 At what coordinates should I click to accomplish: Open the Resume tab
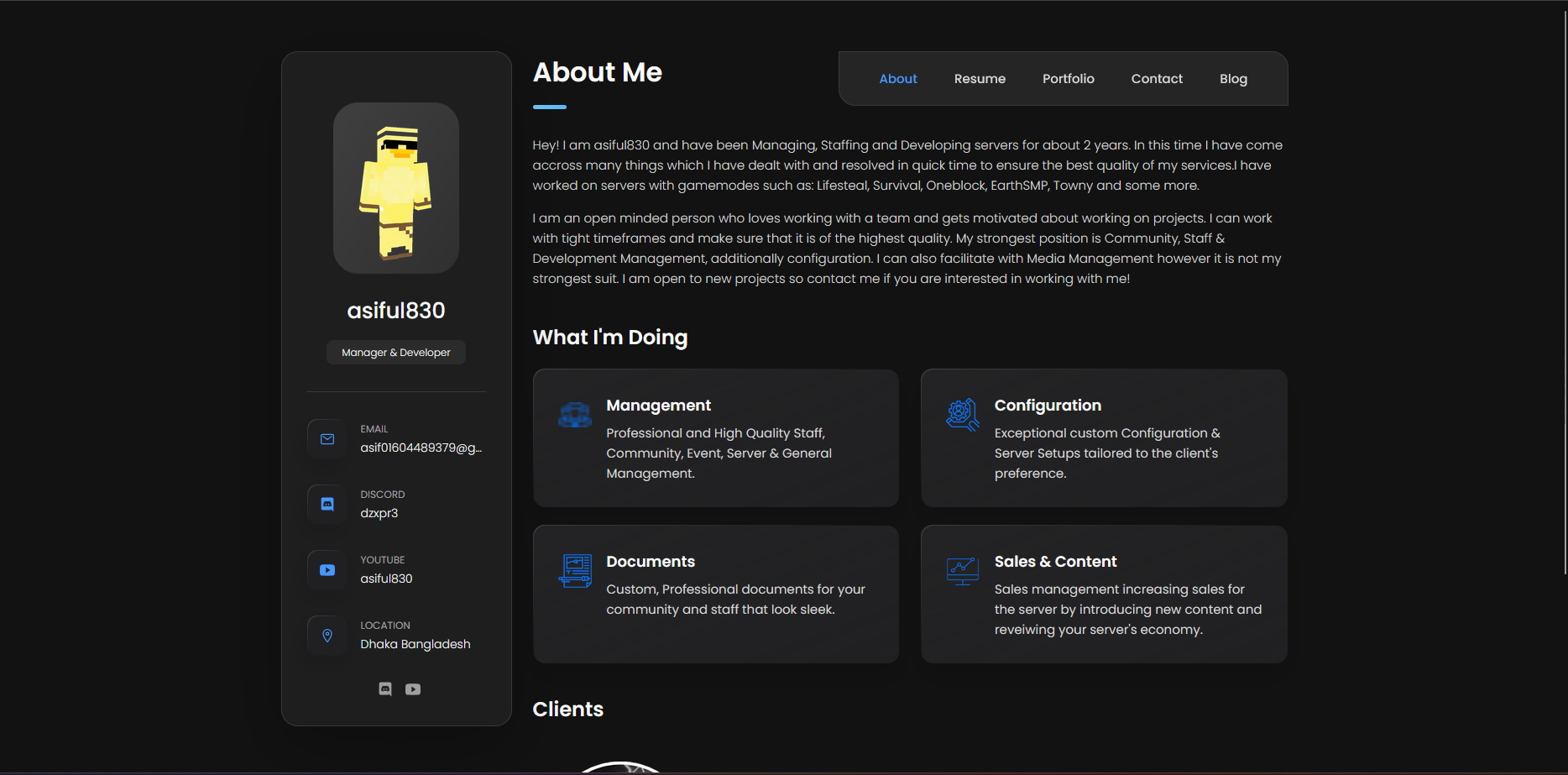point(980,79)
